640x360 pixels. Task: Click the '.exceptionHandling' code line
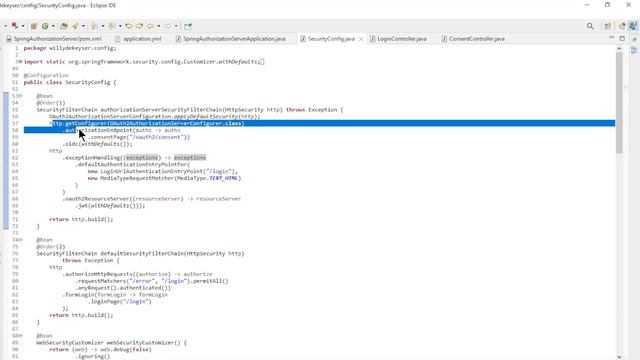point(134,158)
